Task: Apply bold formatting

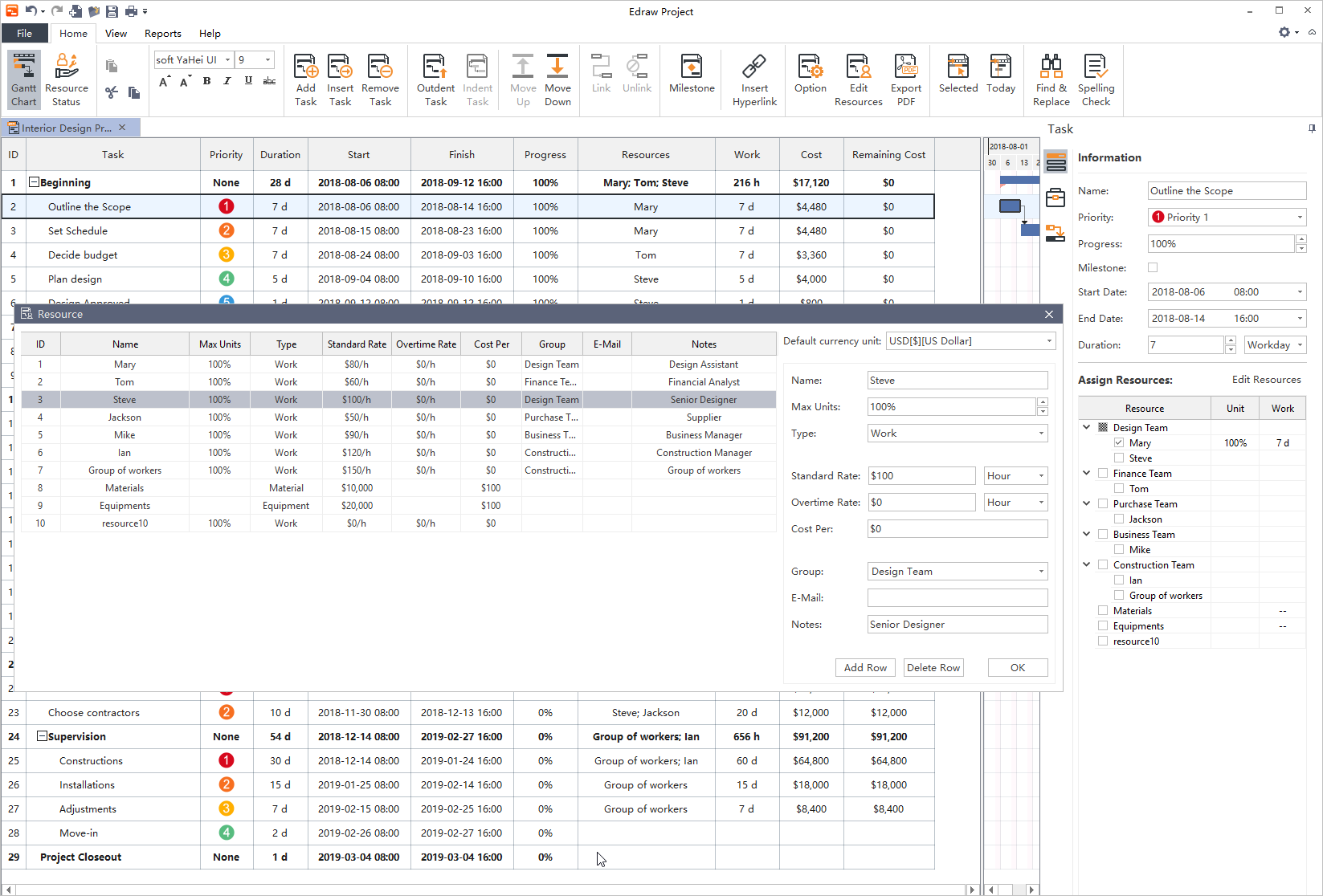Action: click(x=207, y=81)
